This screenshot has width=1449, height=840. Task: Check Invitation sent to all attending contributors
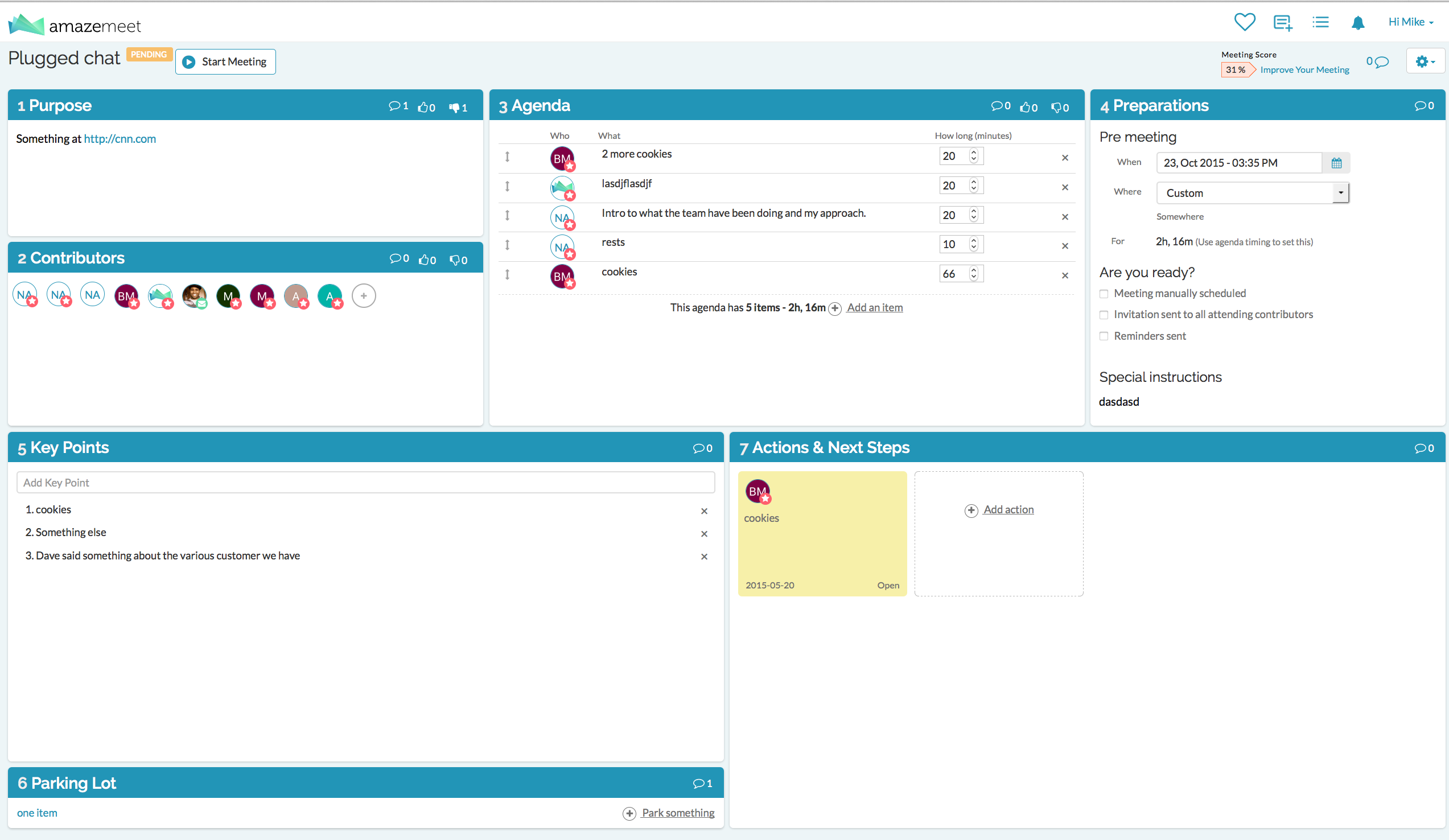pos(1104,315)
